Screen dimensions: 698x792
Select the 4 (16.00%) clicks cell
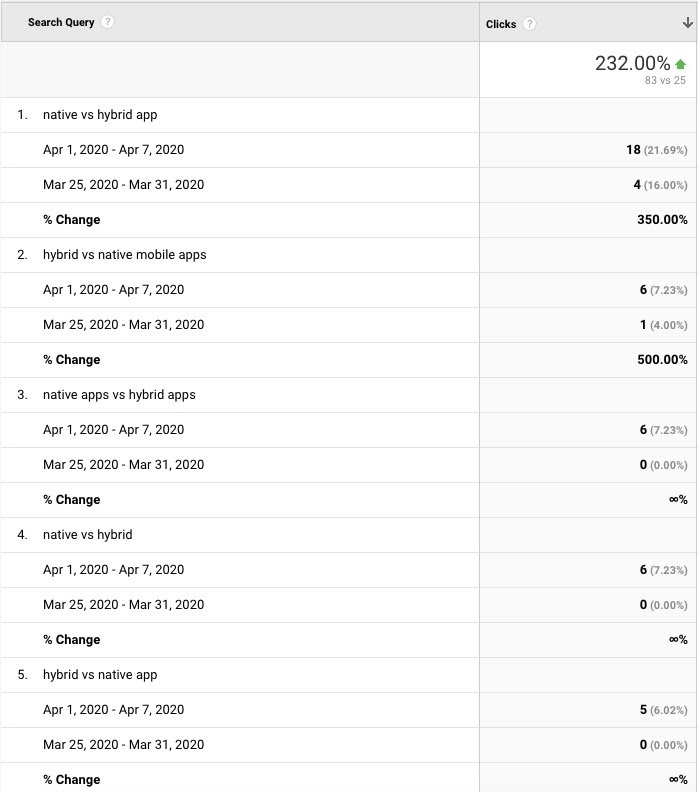pyautogui.click(x=660, y=185)
